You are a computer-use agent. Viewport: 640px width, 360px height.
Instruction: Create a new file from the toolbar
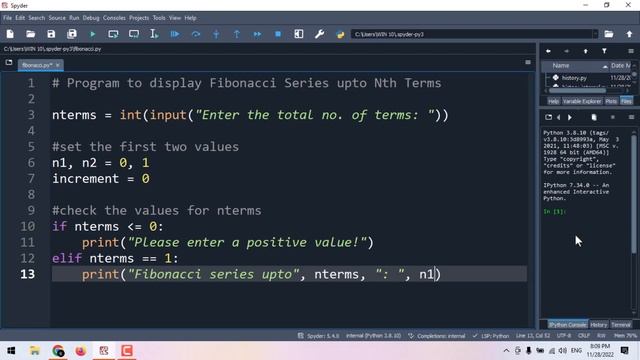click(x=10, y=34)
